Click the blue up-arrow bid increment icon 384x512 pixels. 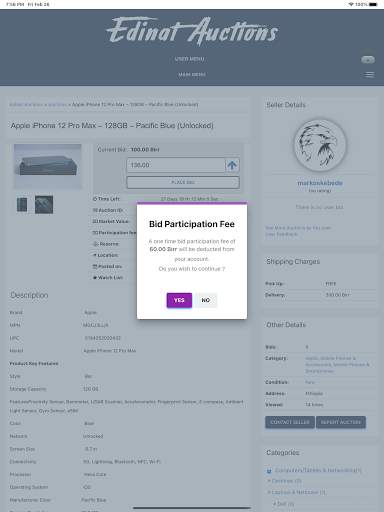pos(232,165)
